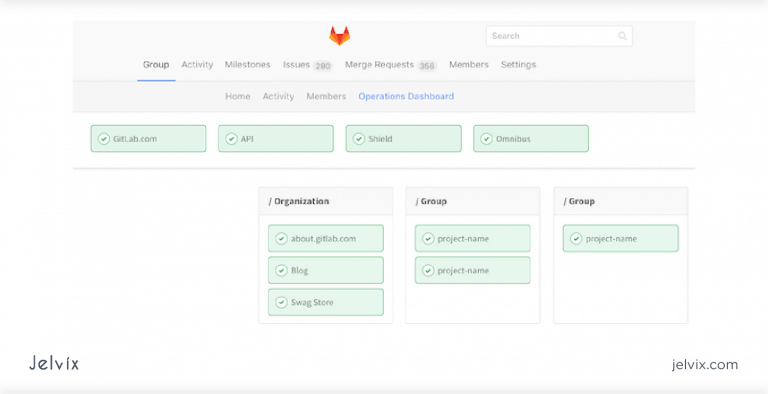Open the Milestones tab
The image size is (768, 394).
point(247,65)
